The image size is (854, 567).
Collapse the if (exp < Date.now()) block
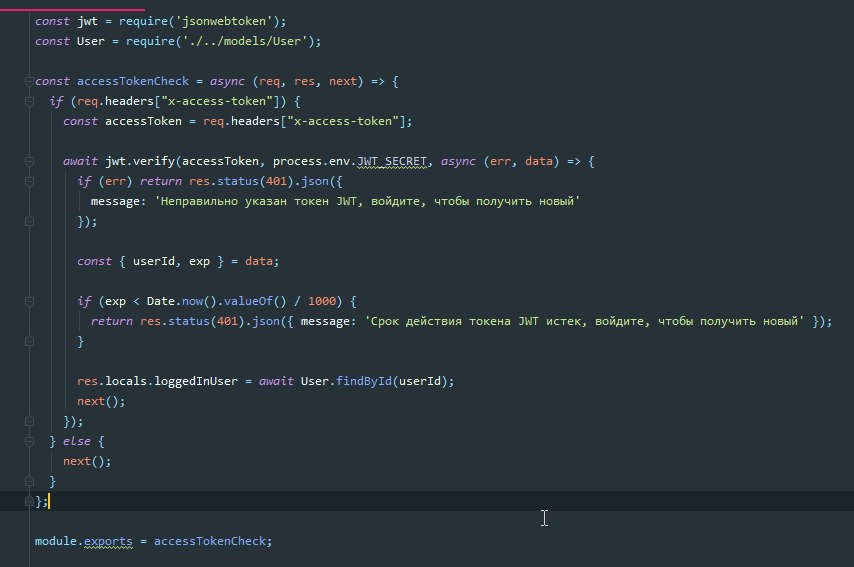click(x=29, y=301)
